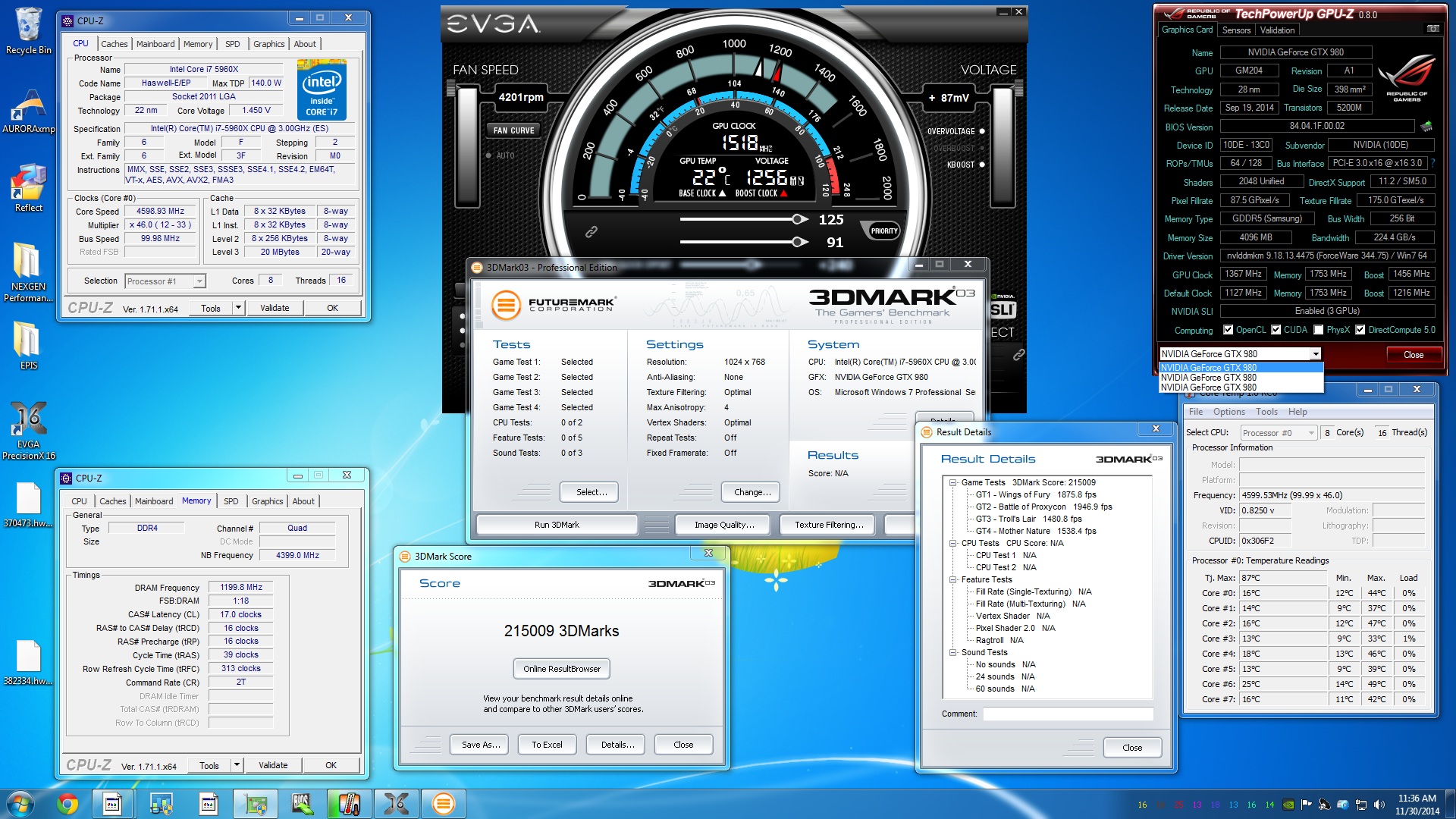Click FAN CURVE button in PrecisionX
1456x819 pixels.
513,130
